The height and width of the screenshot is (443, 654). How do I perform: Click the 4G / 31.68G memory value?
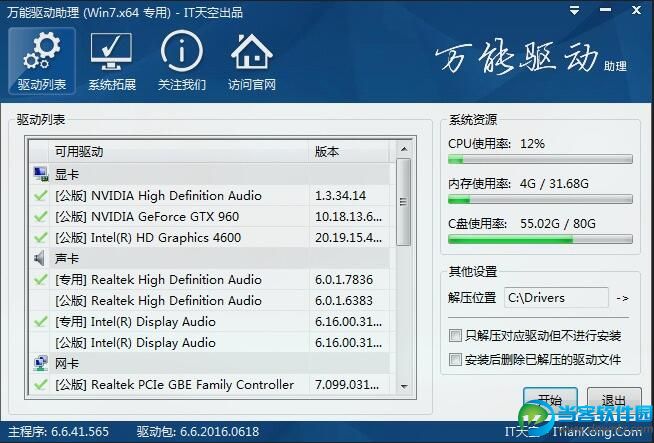click(x=554, y=184)
